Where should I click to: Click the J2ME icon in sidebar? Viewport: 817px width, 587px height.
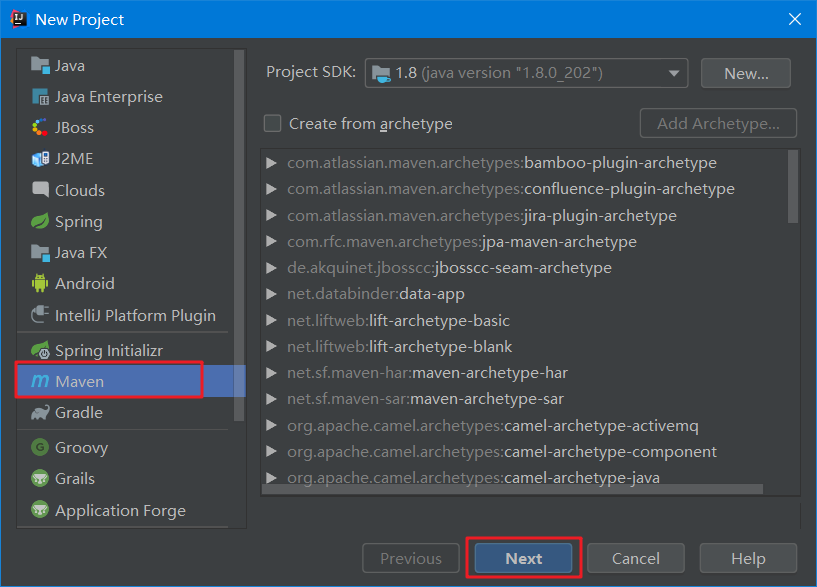coord(40,159)
